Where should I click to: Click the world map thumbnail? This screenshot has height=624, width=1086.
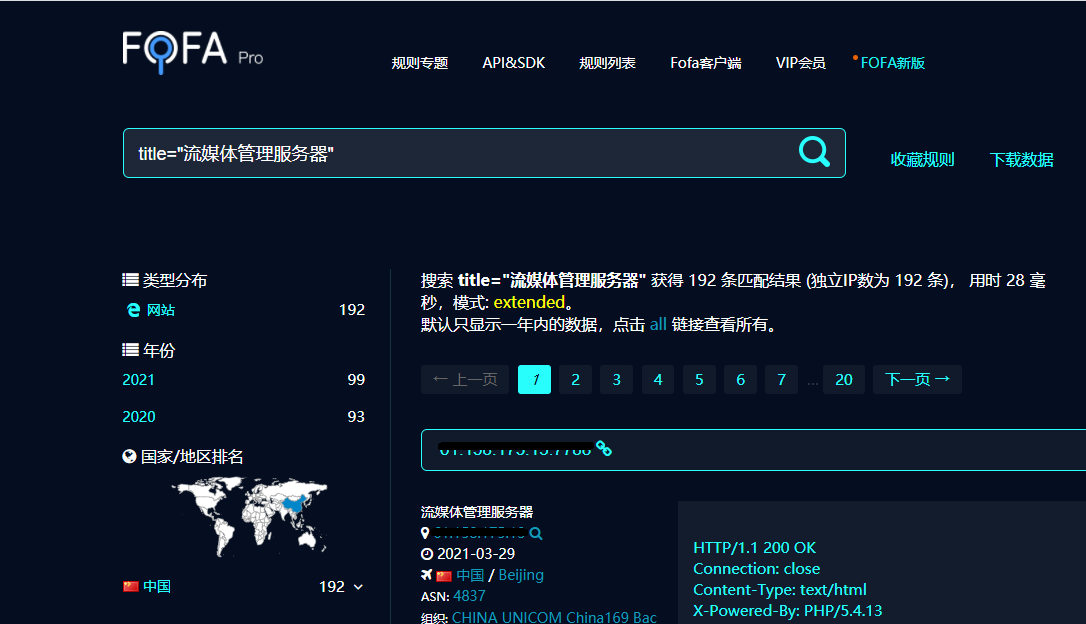pyautogui.click(x=249, y=517)
